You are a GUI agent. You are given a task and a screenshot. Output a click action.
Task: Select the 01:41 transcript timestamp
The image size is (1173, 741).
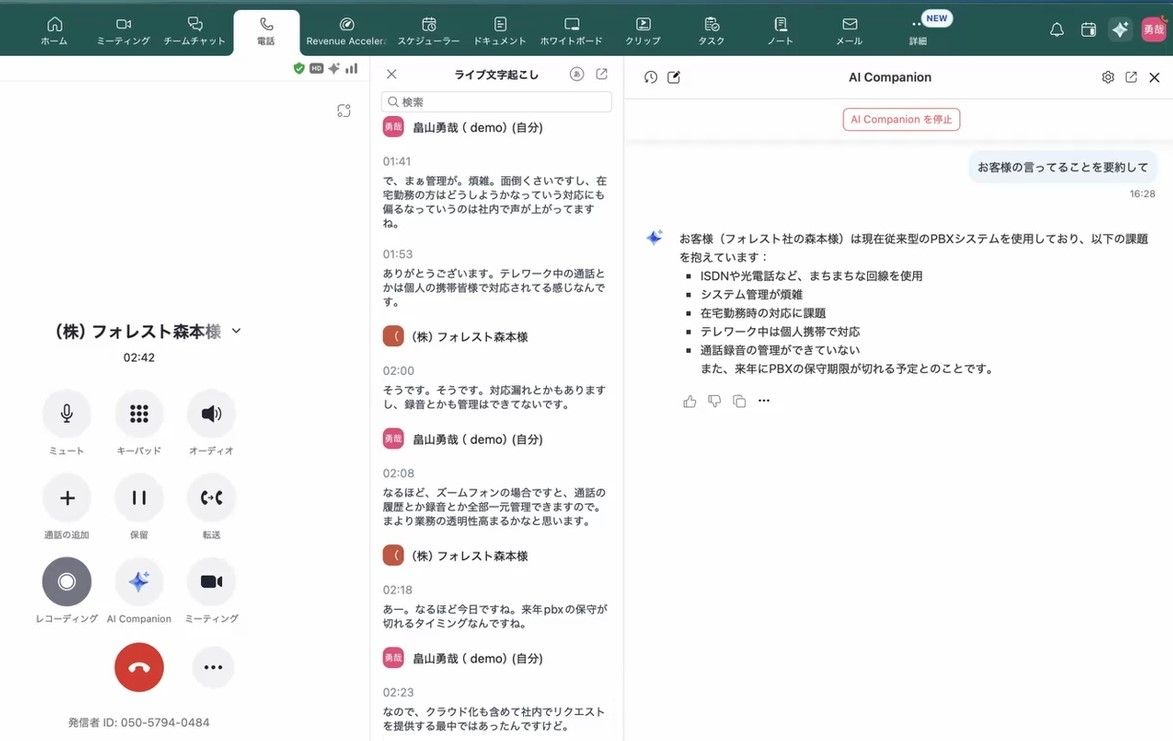[x=396, y=162]
